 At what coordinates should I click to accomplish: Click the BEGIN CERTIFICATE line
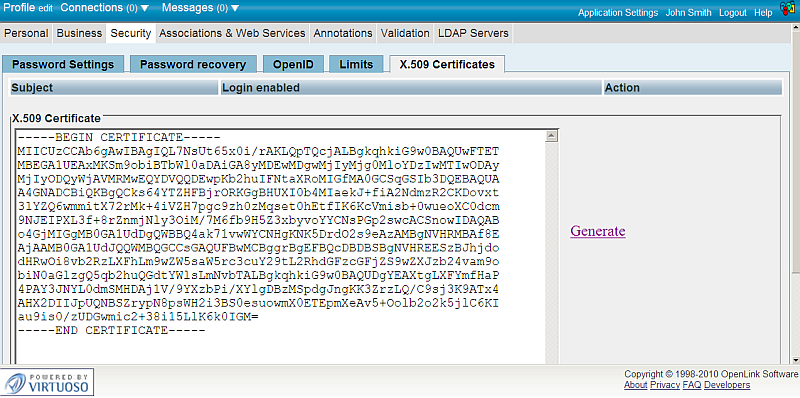119,138
